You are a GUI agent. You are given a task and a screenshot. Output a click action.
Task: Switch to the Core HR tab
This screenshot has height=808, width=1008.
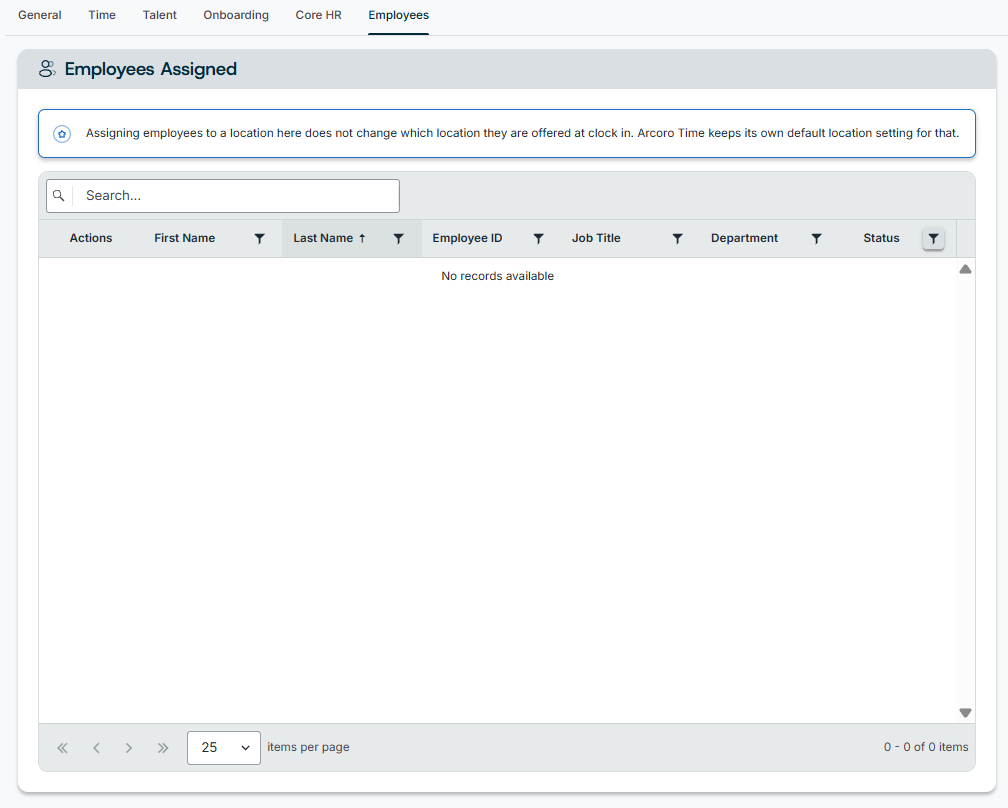pos(318,15)
